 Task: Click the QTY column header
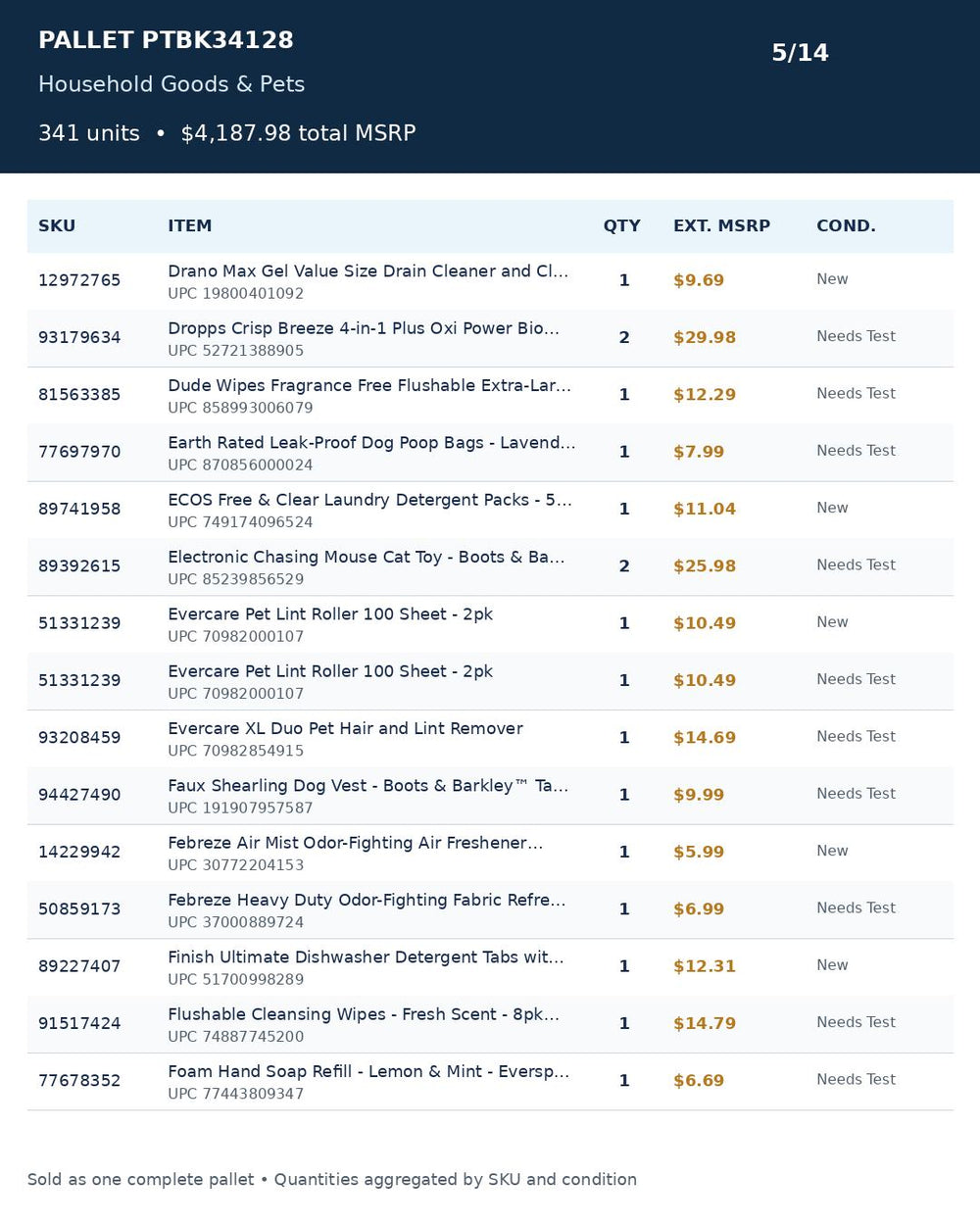tap(621, 226)
